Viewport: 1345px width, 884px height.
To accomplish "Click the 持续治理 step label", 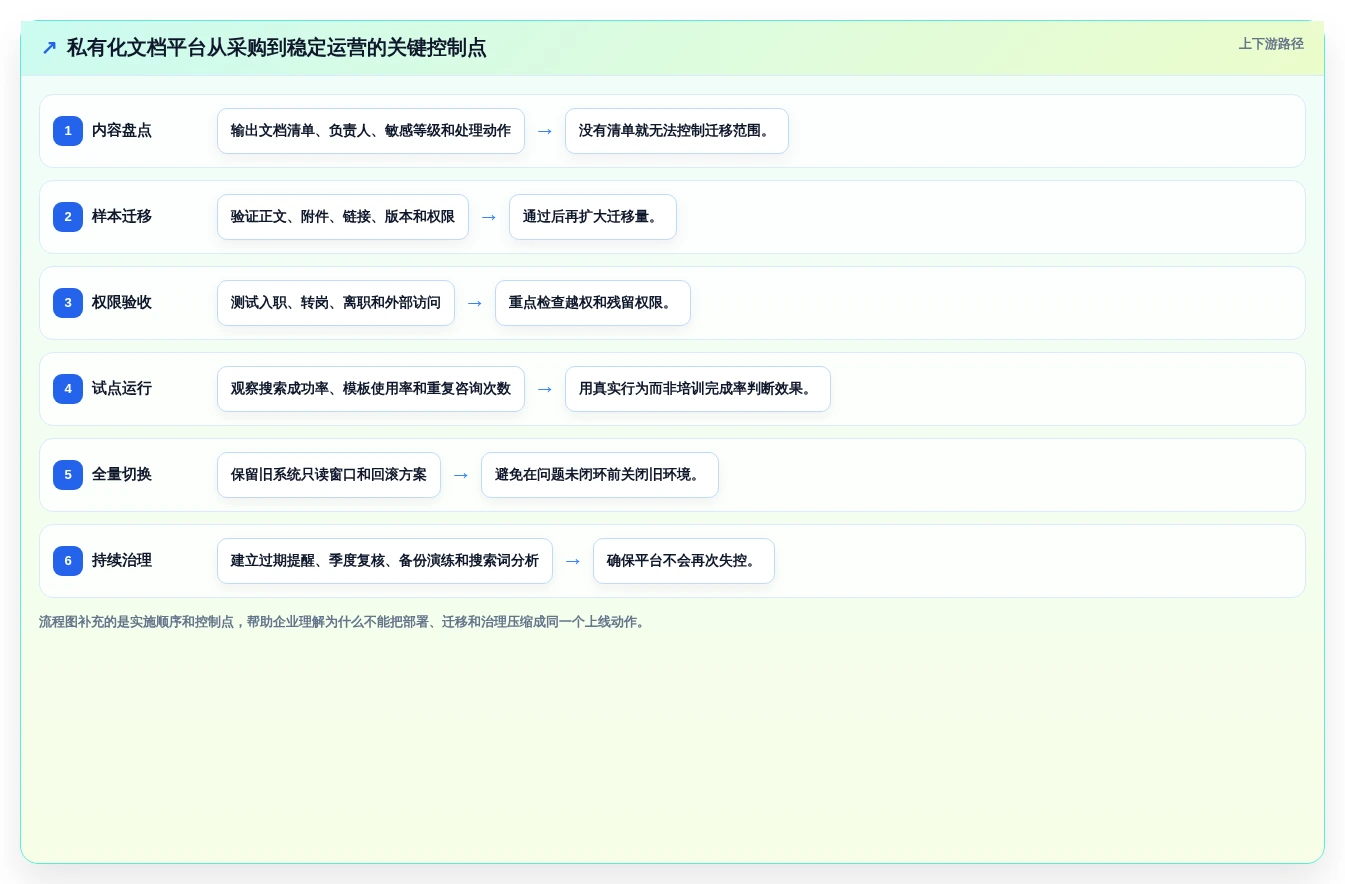I will 122,561.
